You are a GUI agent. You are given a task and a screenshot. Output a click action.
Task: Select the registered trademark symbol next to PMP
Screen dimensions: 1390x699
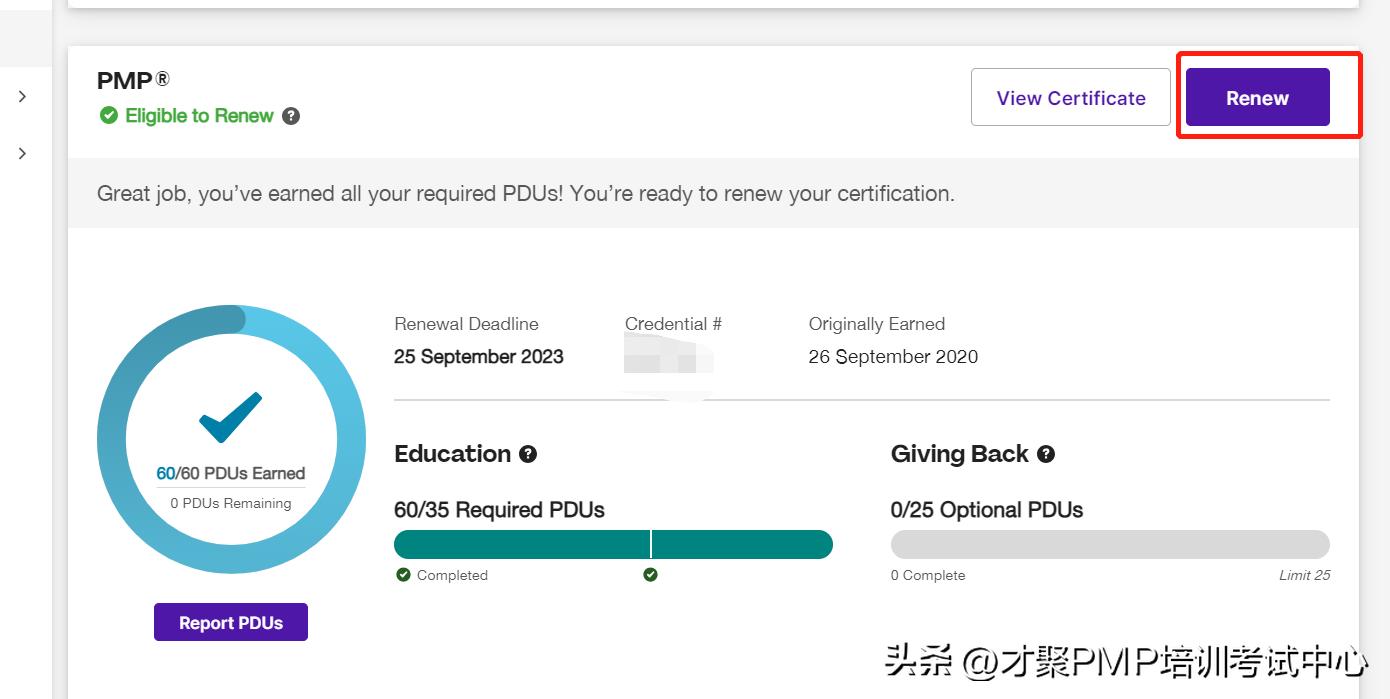click(163, 80)
